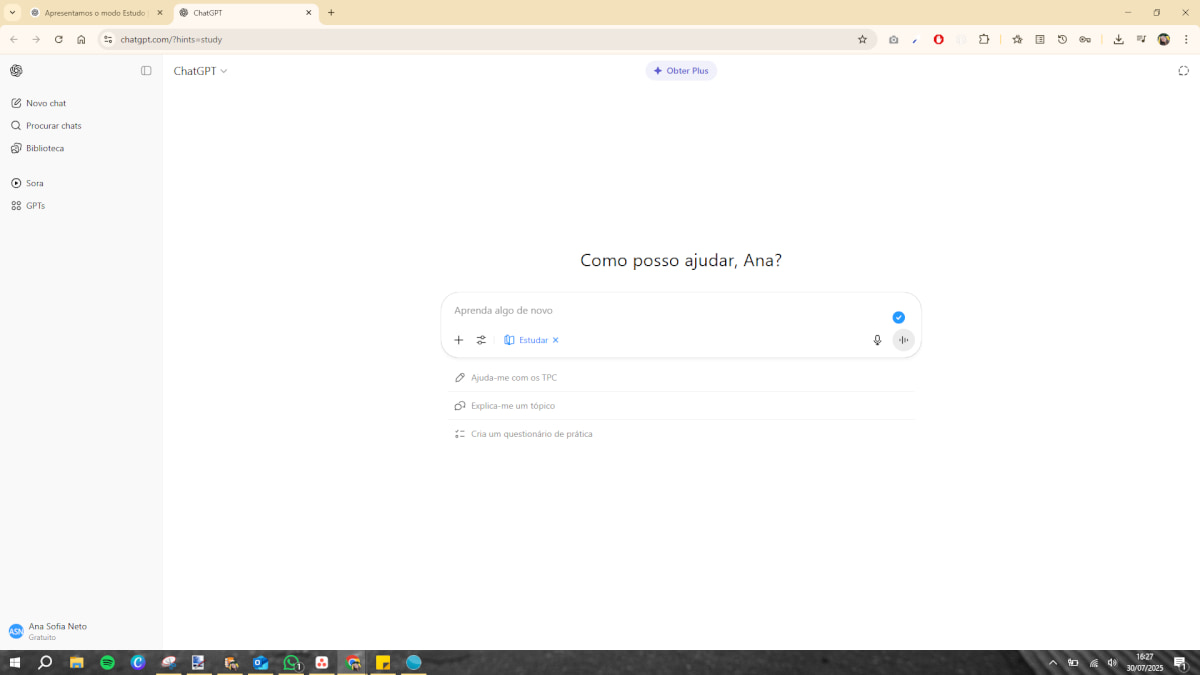Open Procurar chats in the sidebar

[x=53, y=126]
